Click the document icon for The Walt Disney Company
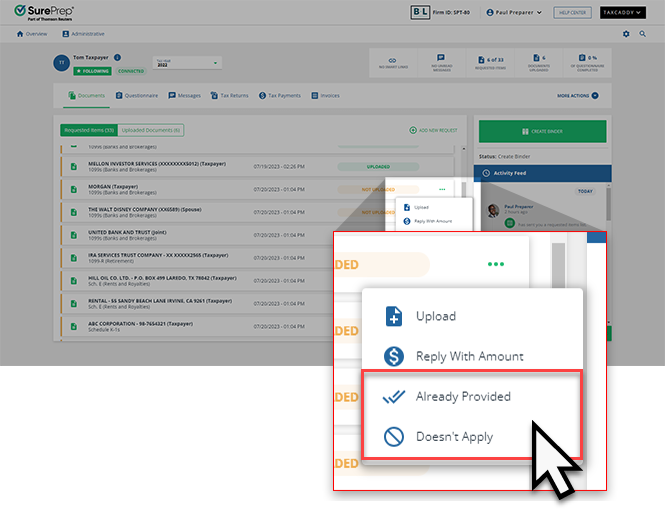 click(74, 213)
